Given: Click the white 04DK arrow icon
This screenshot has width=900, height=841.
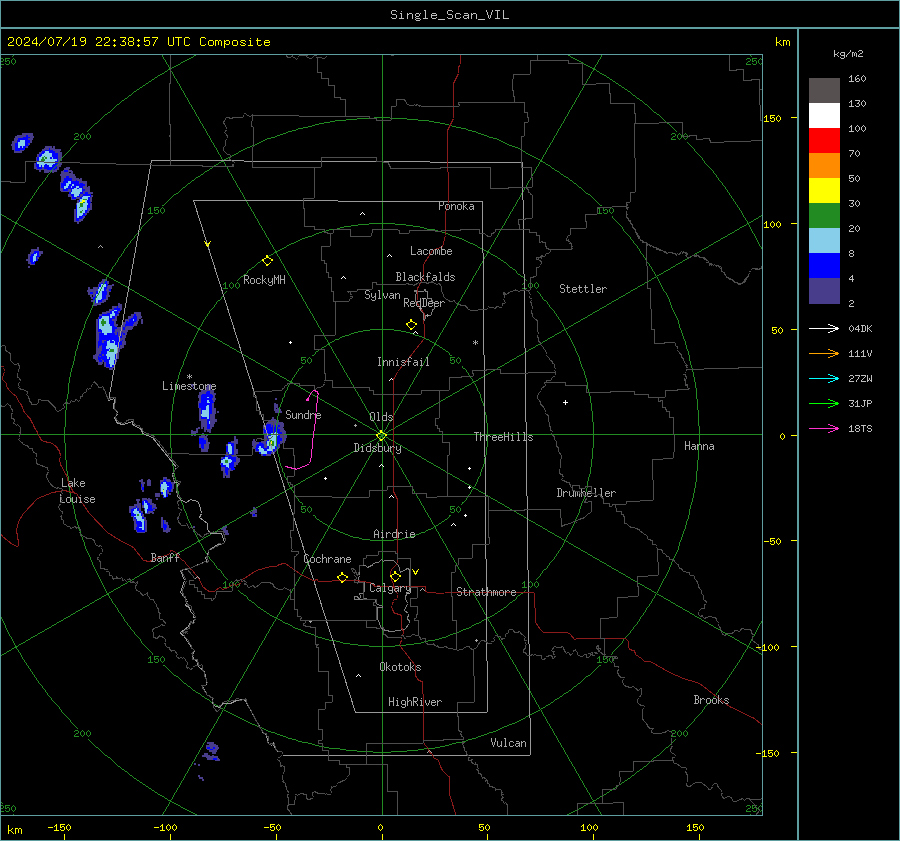Looking at the screenshot, I should tap(824, 328).
